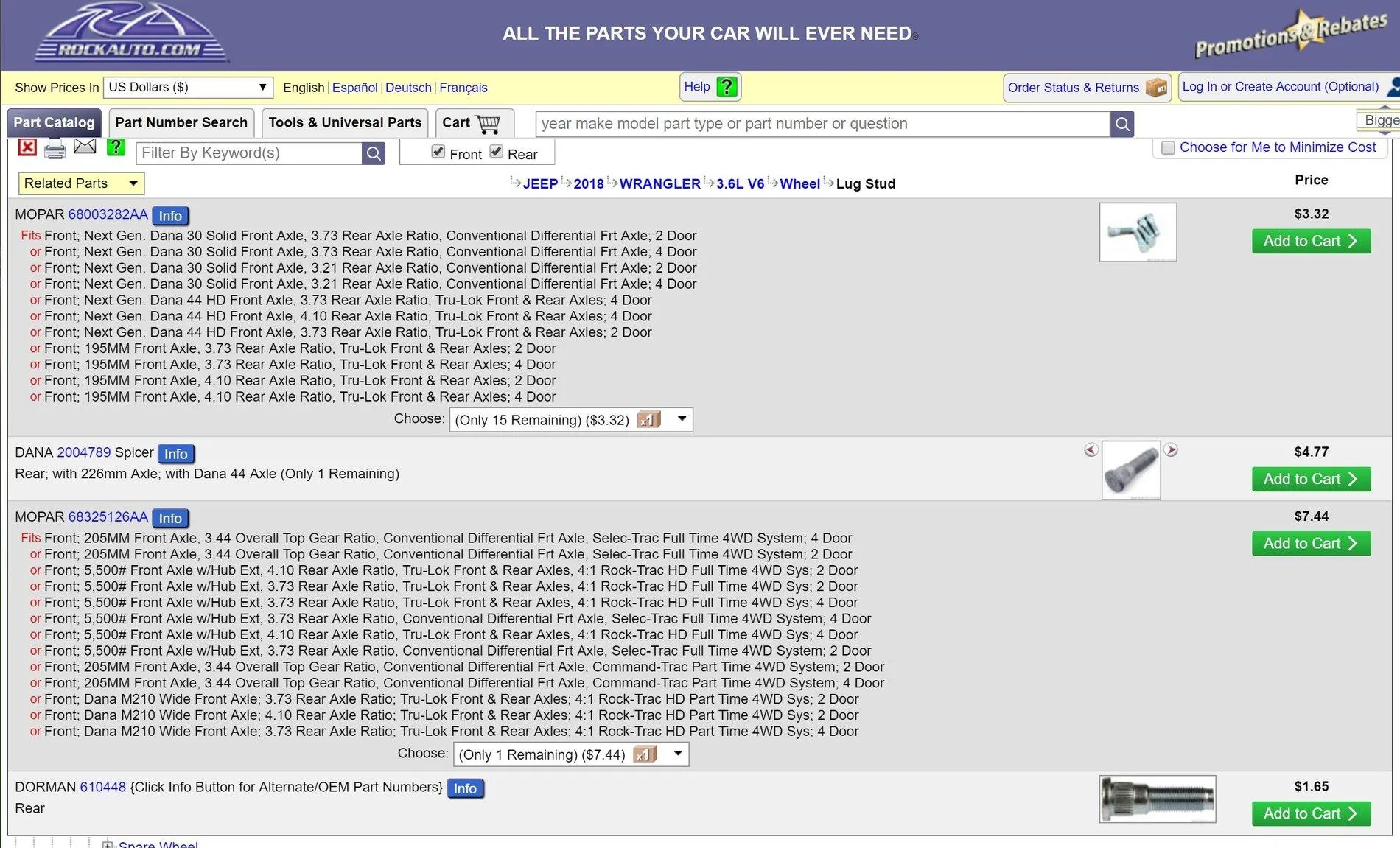Open part number link 68325126AA

(x=108, y=516)
